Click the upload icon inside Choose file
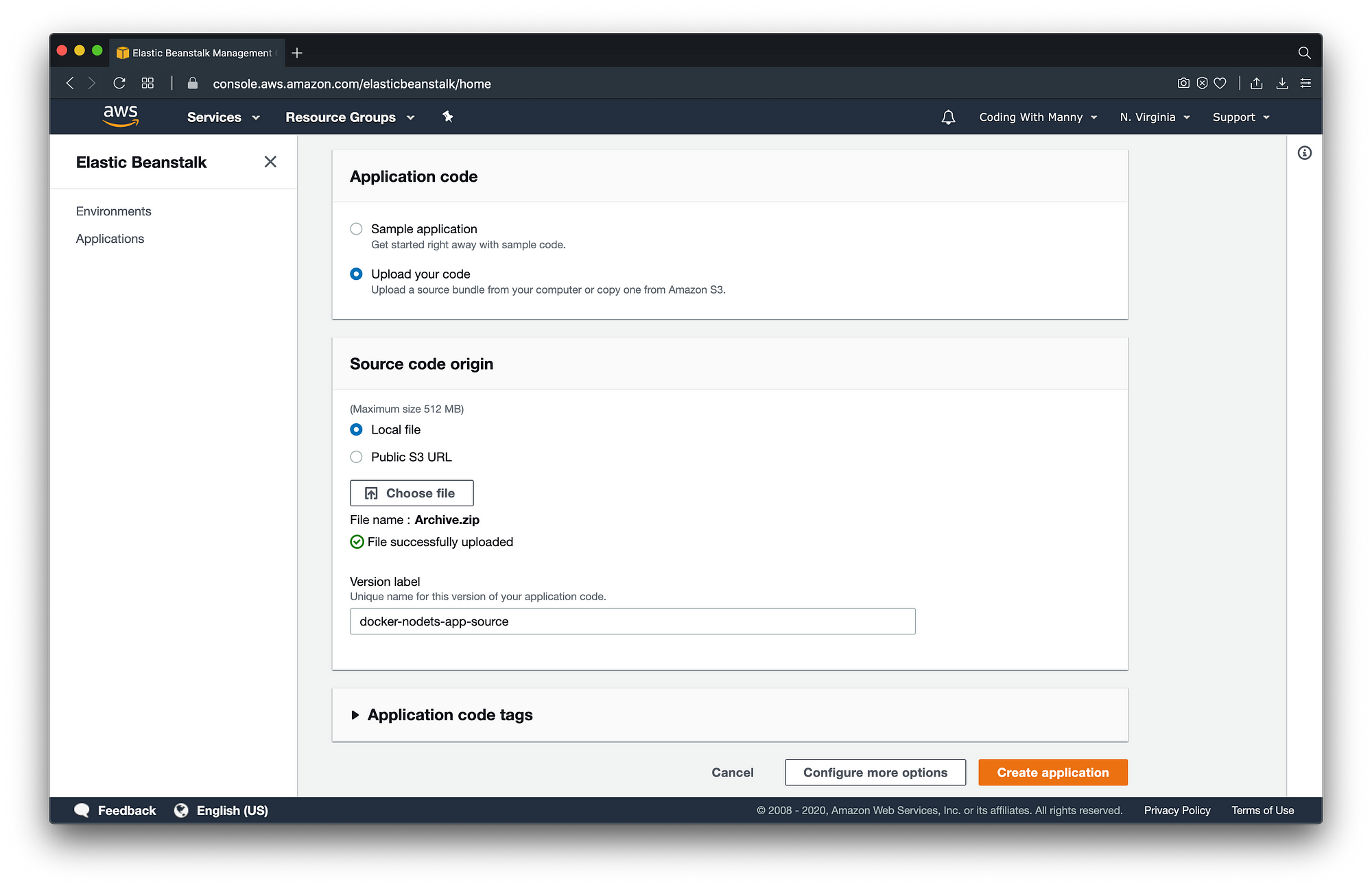The height and width of the screenshot is (889, 1372). pyautogui.click(x=371, y=493)
